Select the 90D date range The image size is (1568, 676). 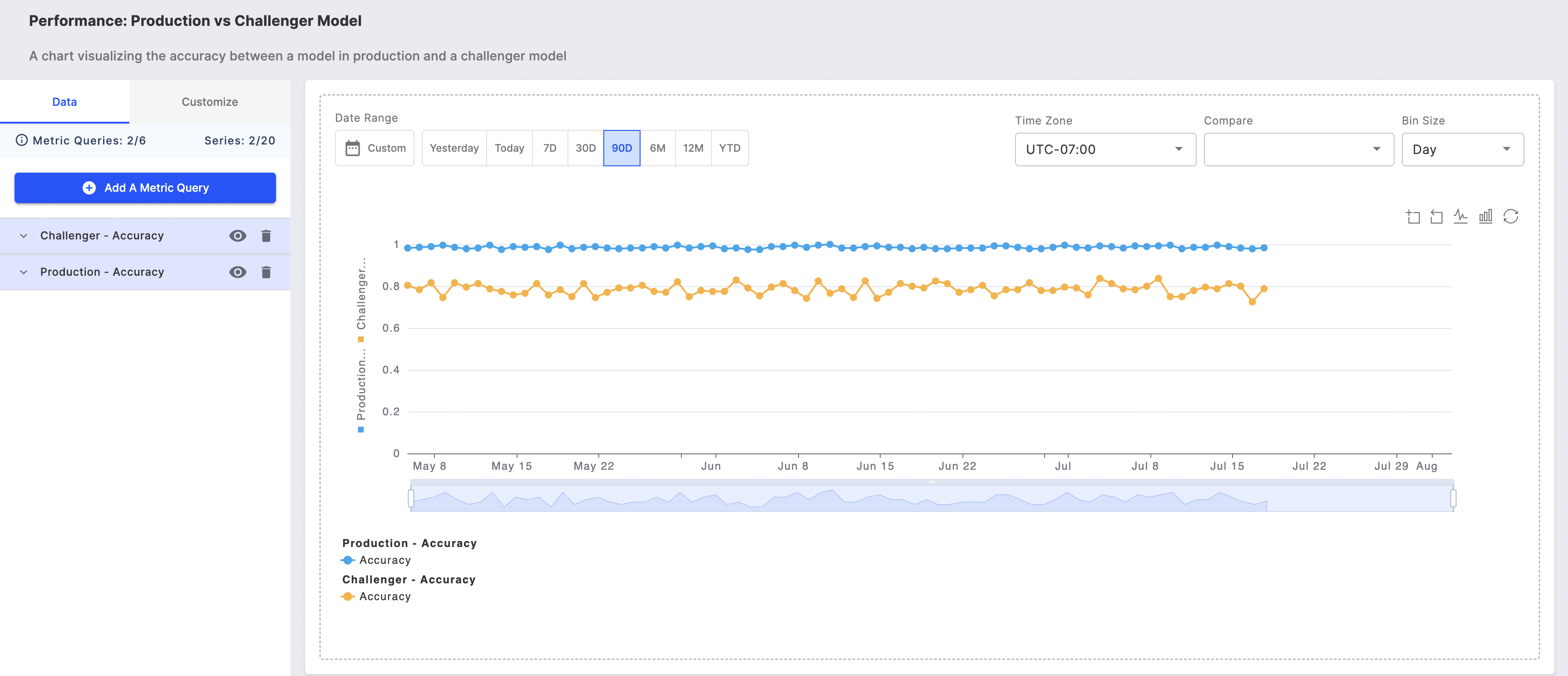[621, 148]
